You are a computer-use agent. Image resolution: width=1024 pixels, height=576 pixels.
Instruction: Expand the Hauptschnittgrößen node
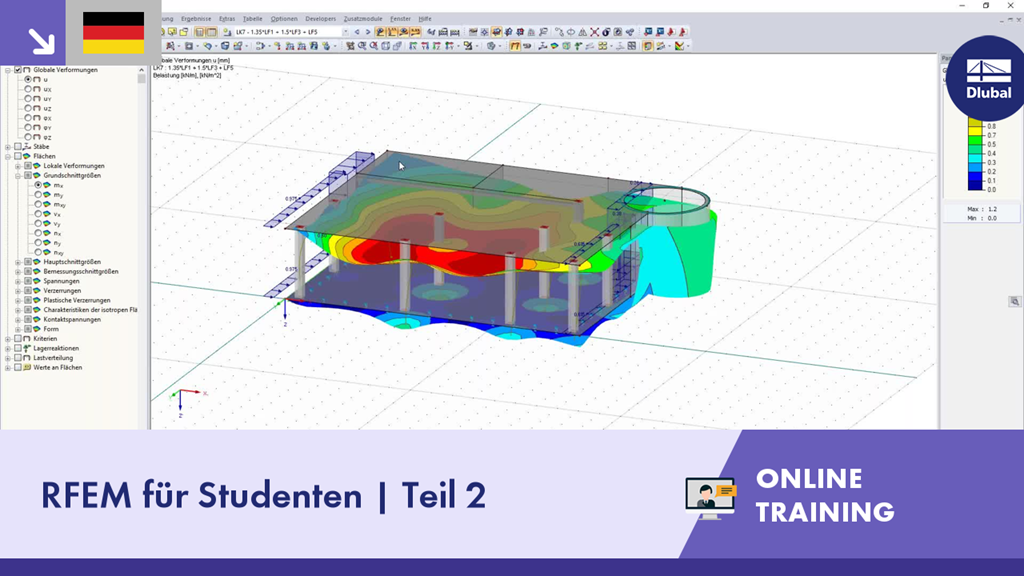click(x=18, y=262)
